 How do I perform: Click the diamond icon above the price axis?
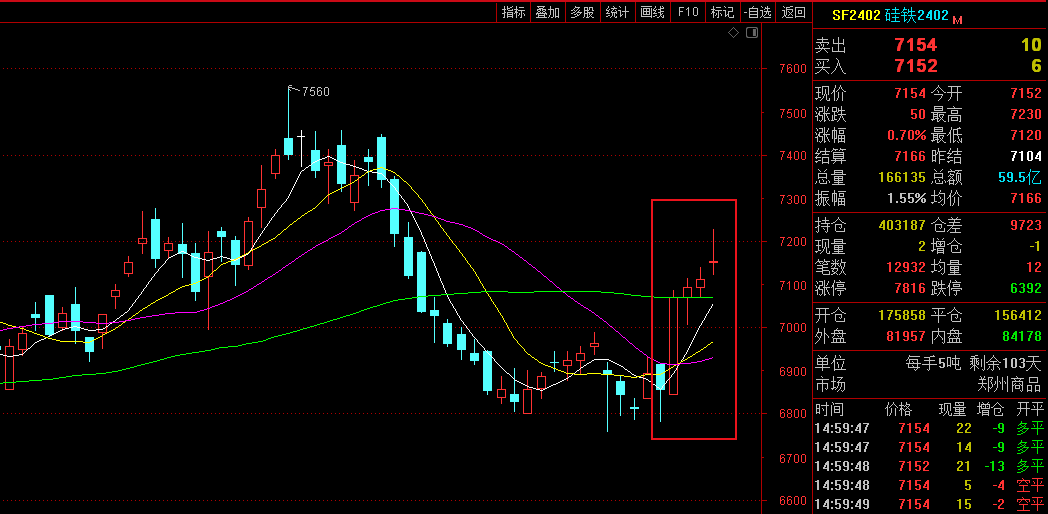pyautogui.click(x=733, y=33)
